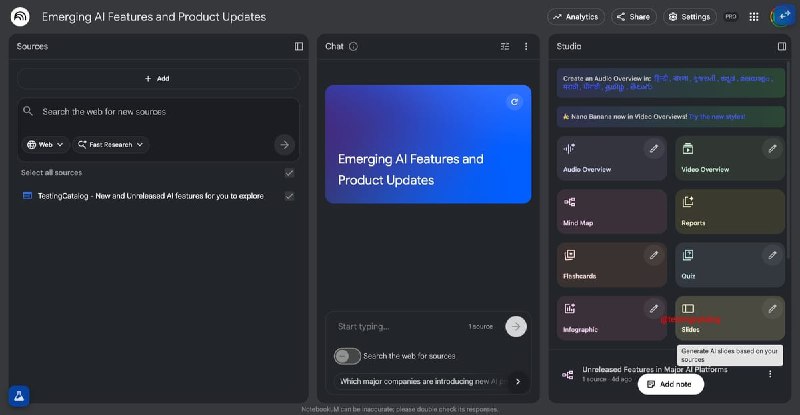Open chat configuration sliders icon
This screenshot has height=415, width=800.
pyautogui.click(x=505, y=46)
